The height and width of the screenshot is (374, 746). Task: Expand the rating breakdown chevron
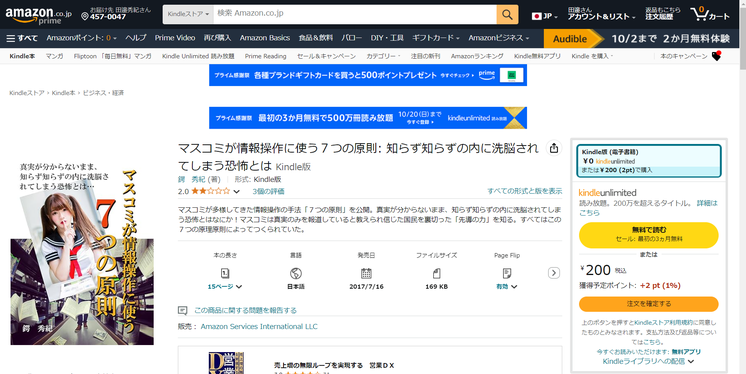[236, 192]
